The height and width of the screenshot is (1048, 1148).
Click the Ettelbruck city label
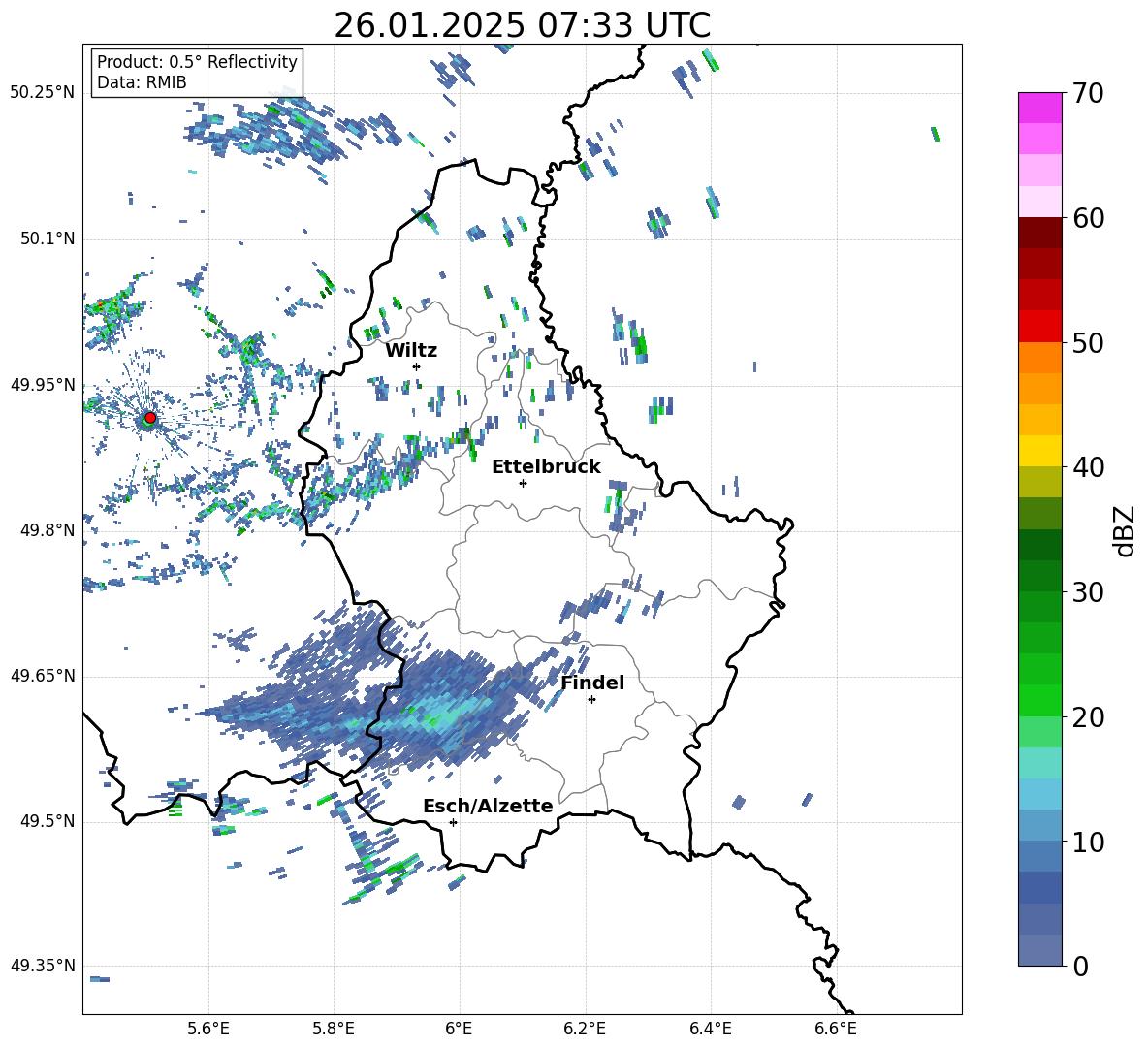[546, 467]
